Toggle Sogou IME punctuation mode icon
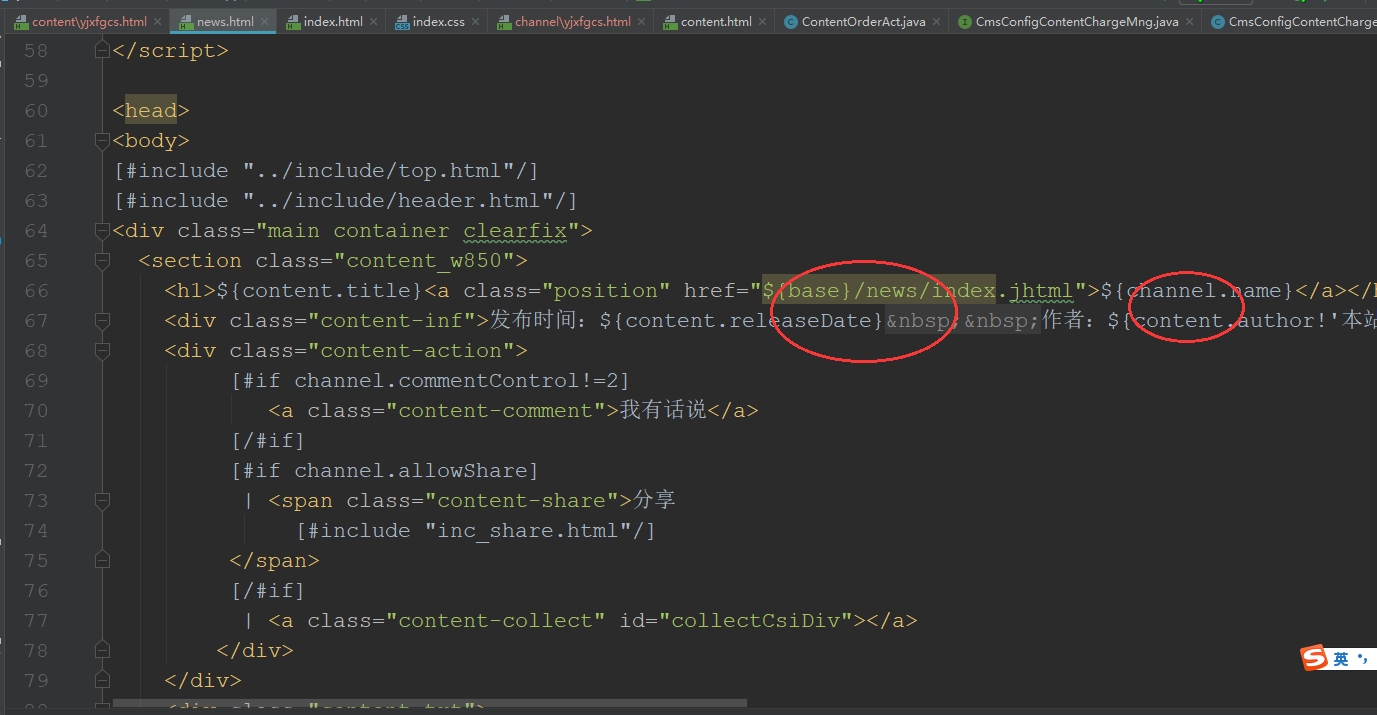The width and height of the screenshot is (1377, 715). click(x=1362, y=658)
